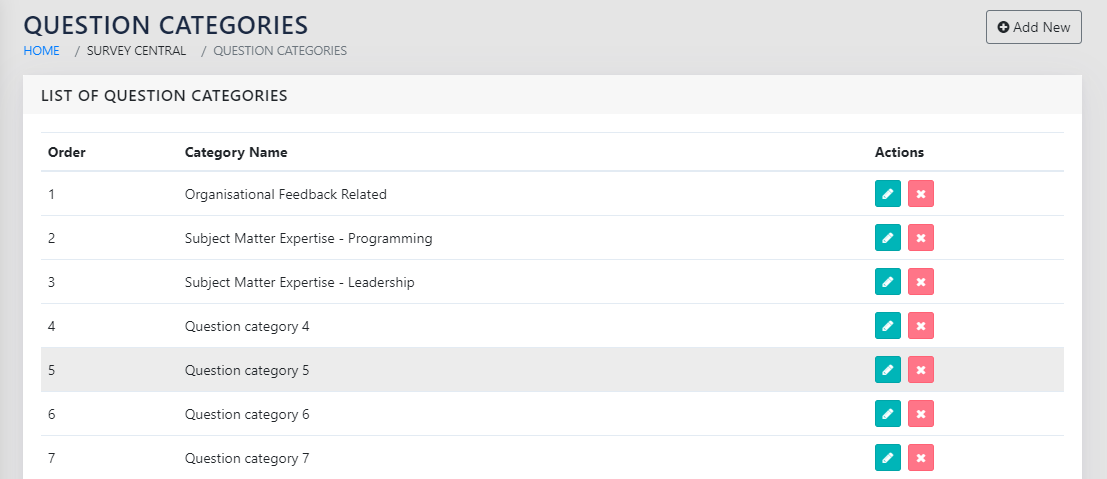Image resolution: width=1107 pixels, height=479 pixels.
Task: Delete the Organisational Feedback Related category
Action: click(x=921, y=194)
